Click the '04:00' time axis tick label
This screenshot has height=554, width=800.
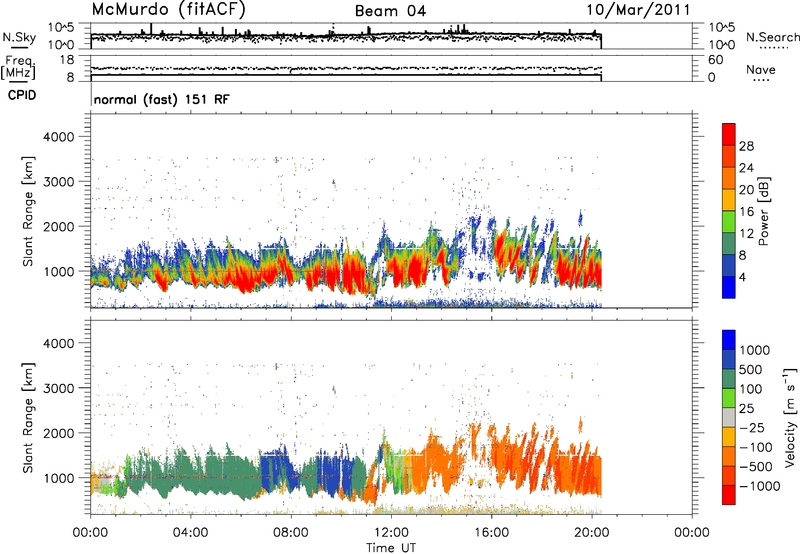[x=191, y=533]
